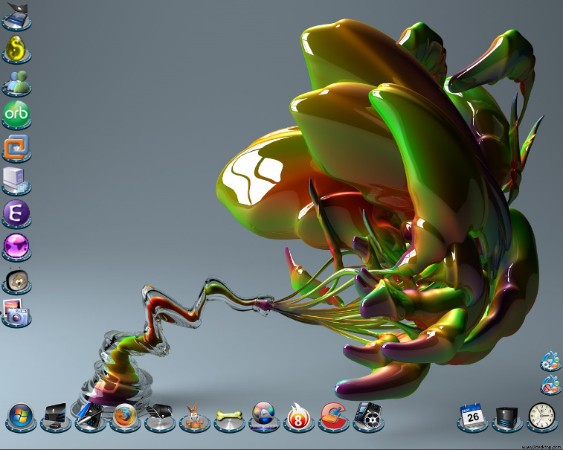
Task: Launch the Firefox browser dock icon
Action: coord(125,417)
